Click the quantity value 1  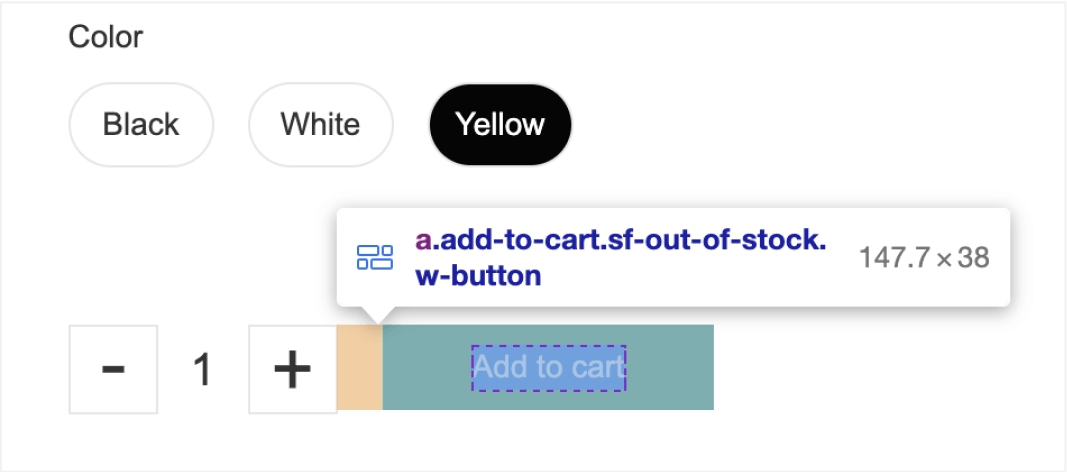coord(203,370)
